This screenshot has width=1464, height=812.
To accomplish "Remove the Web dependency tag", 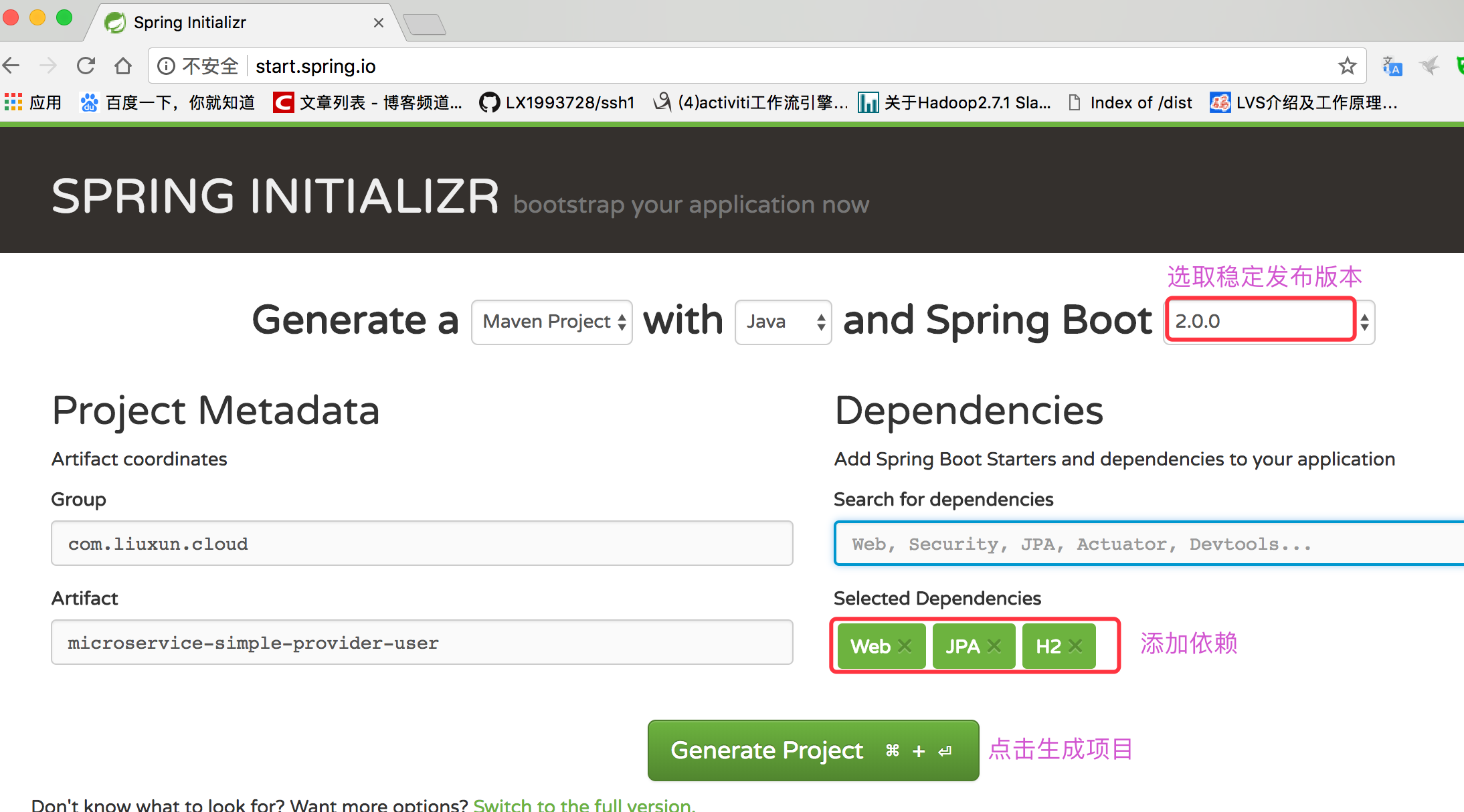I will click(x=905, y=645).
